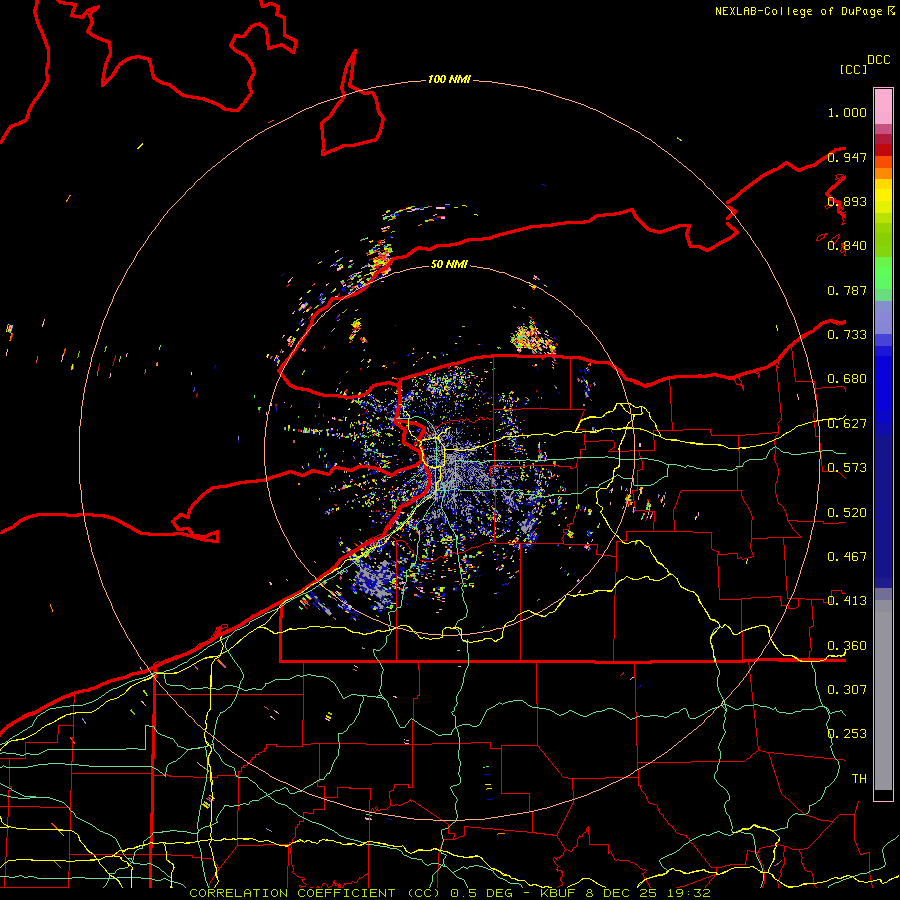The width and height of the screenshot is (900, 900).
Task: Click the CORRELATION COEFFICIENT caption at the bottom
Action: pyautogui.click(x=450, y=893)
